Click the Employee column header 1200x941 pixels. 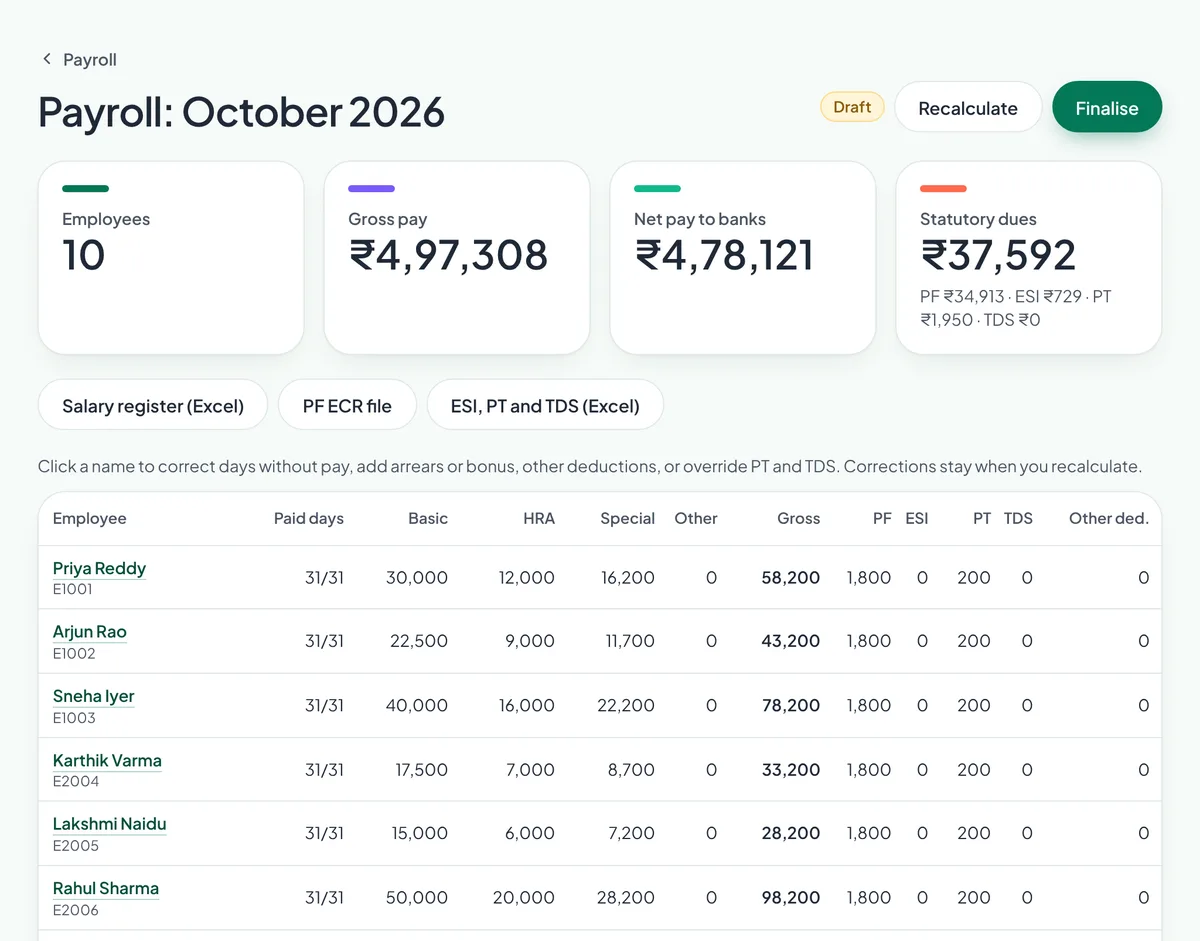[x=90, y=518]
